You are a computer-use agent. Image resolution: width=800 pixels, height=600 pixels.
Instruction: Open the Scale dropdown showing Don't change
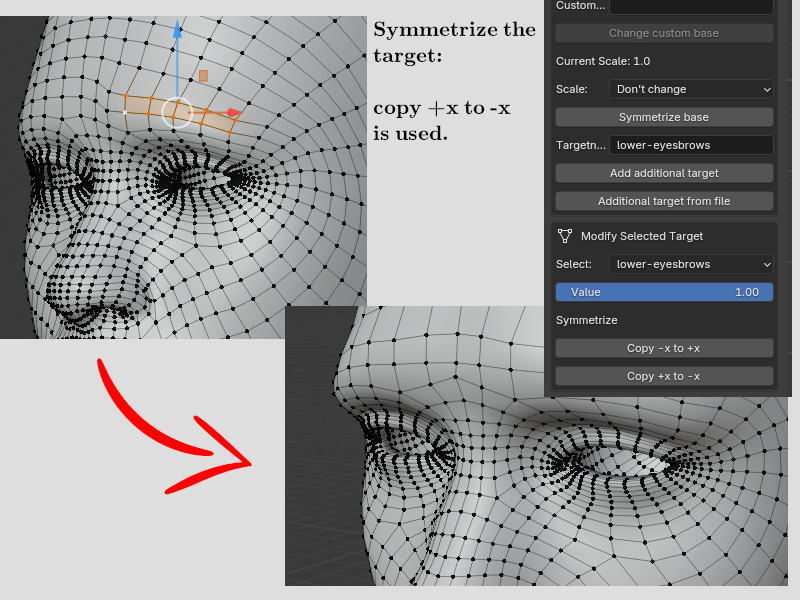coord(691,89)
